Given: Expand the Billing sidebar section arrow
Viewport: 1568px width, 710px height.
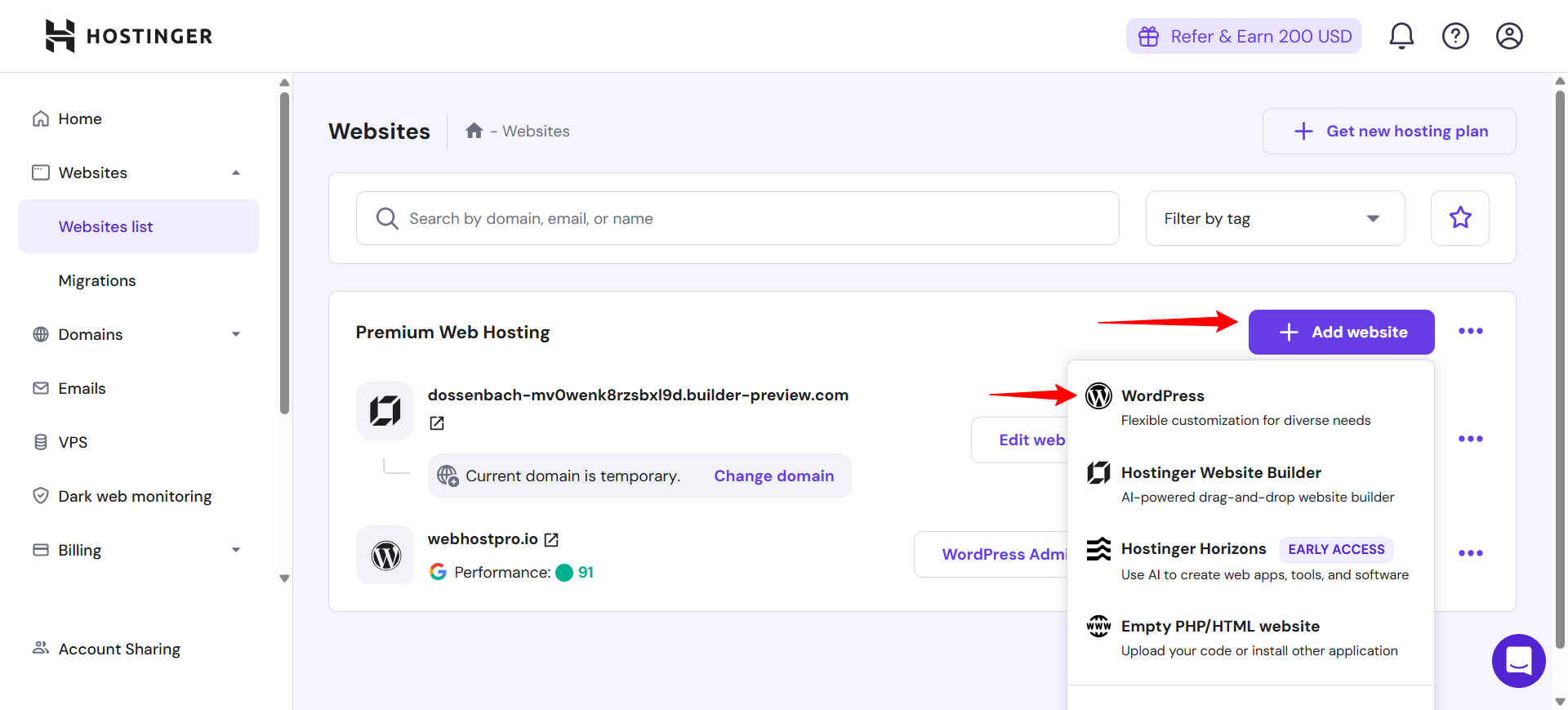Looking at the screenshot, I should tap(236, 550).
